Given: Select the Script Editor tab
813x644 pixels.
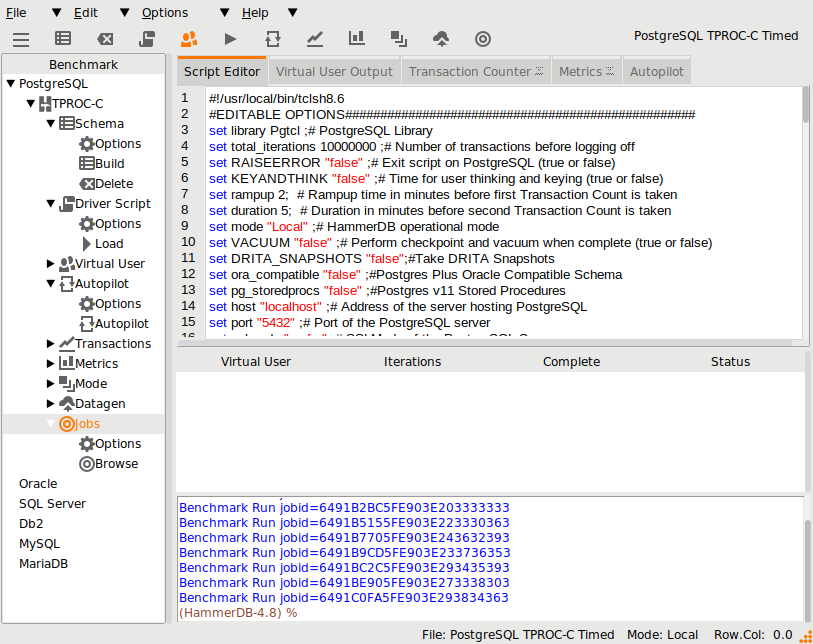Looking at the screenshot, I should (222, 72).
